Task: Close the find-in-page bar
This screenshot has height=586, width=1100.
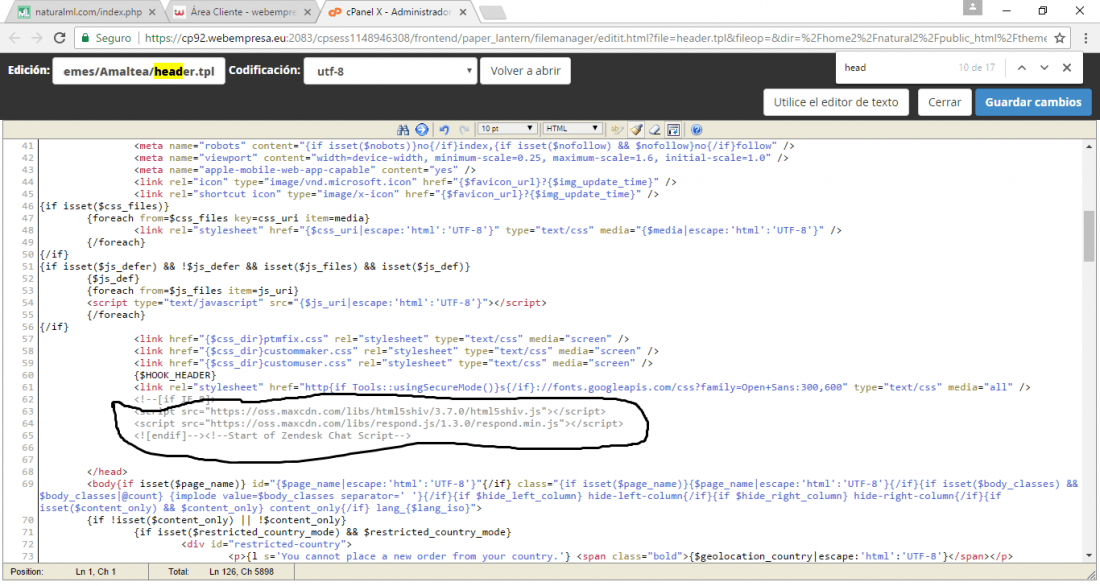Action: tap(1067, 67)
